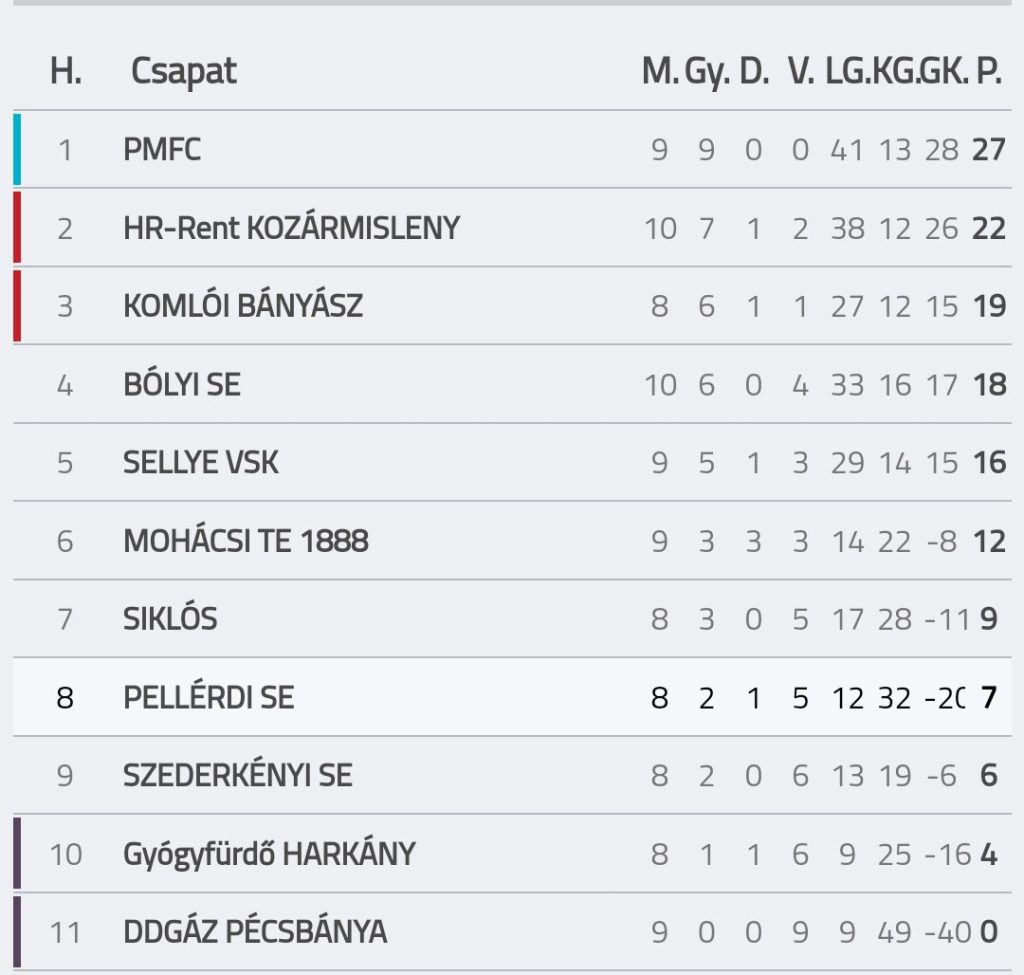Open BÓLYI SE team link
The height and width of the screenshot is (975, 1024).
click(x=182, y=384)
